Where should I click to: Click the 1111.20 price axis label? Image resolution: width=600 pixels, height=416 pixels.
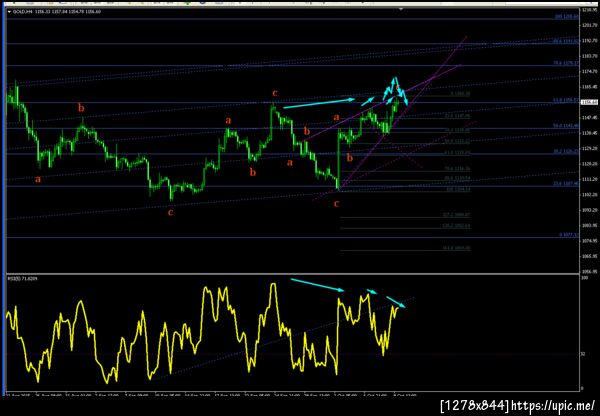[x=590, y=179]
